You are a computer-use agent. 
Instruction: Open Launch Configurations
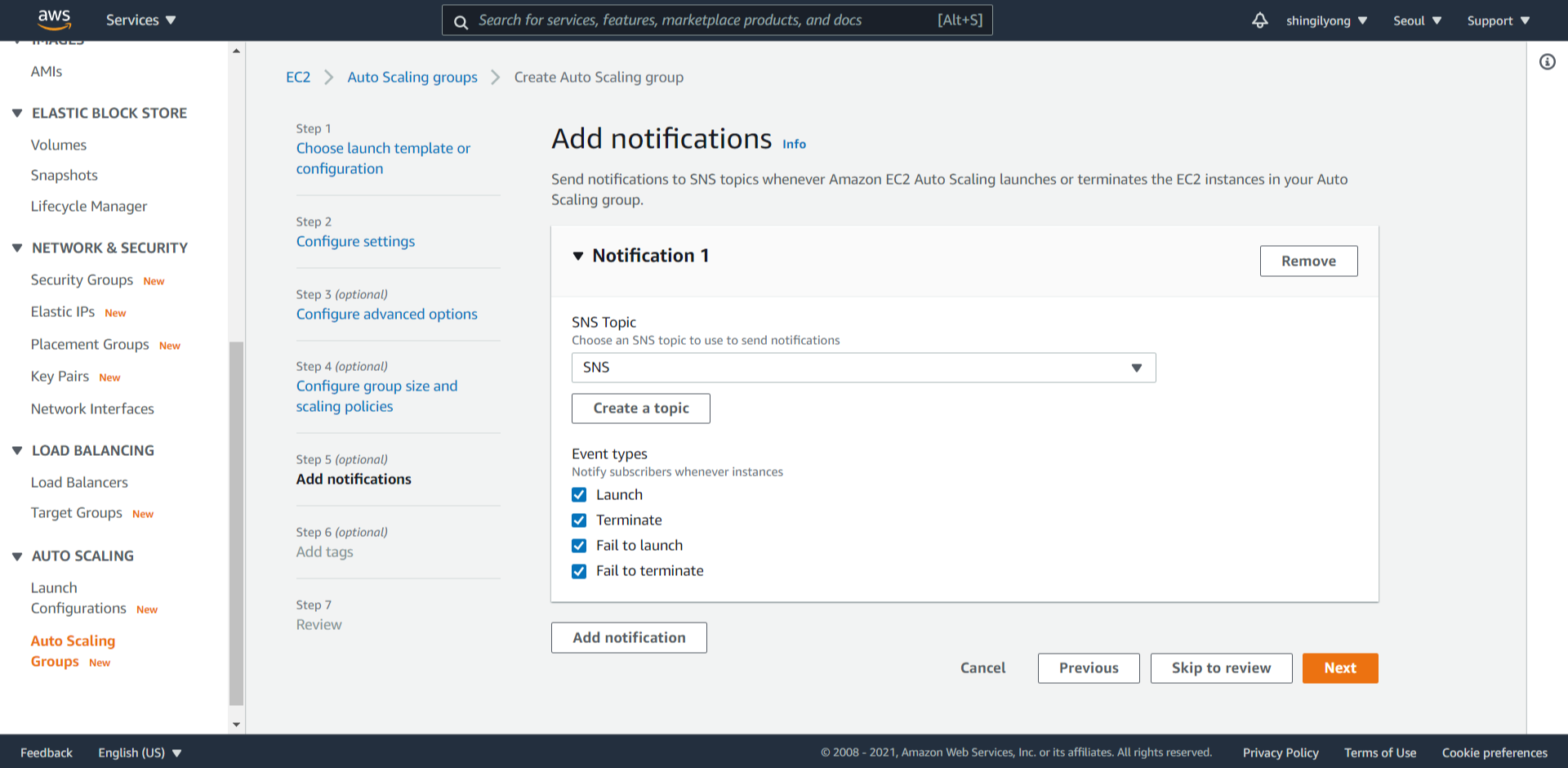[x=78, y=598]
